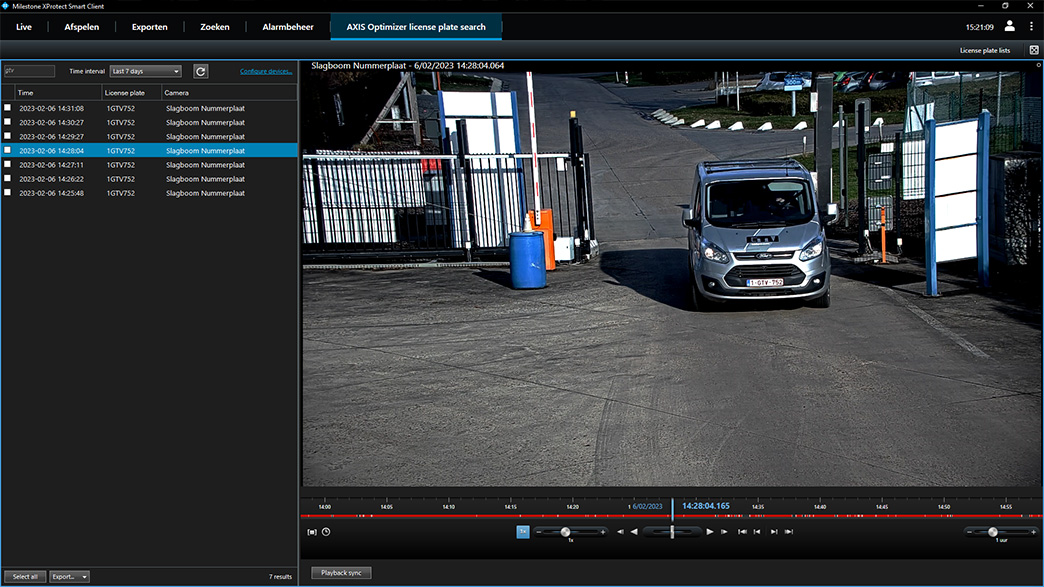Jump to last sequence
The width and height of the screenshot is (1044, 587).
tap(789, 532)
